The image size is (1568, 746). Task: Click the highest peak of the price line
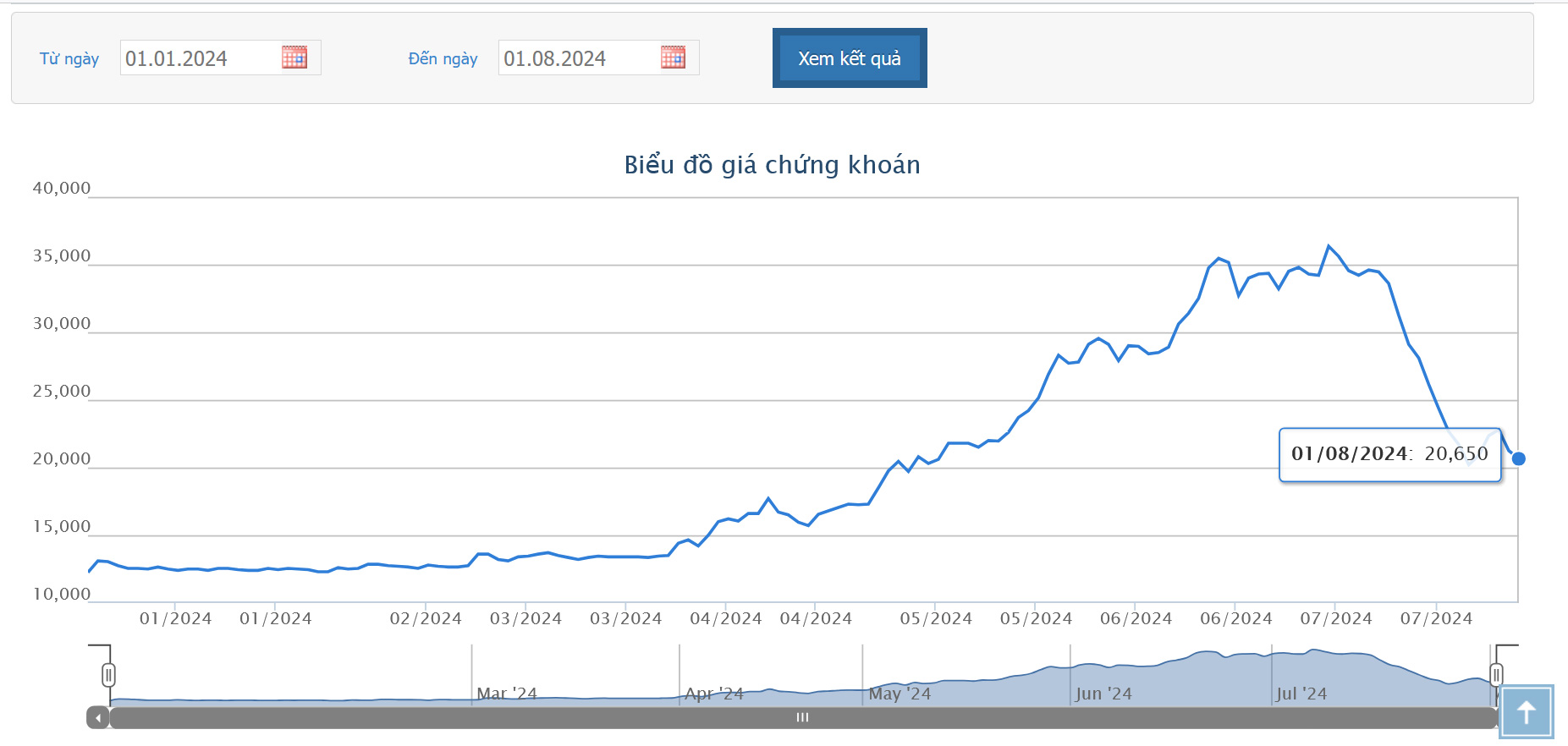click(1329, 246)
